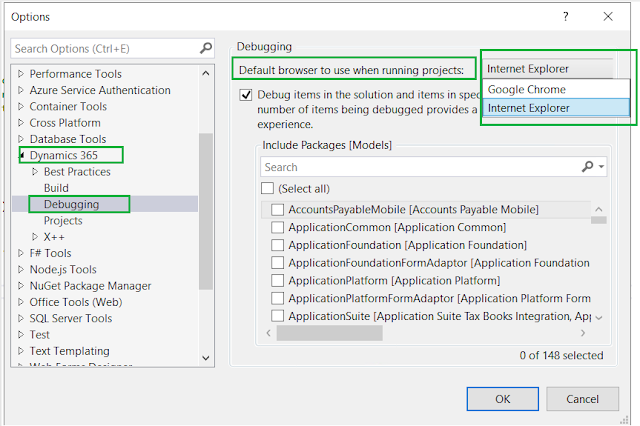The width and height of the screenshot is (640, 426).
Task: Choose Google Chrome from browser list
Action: click(x=556, y=89)
